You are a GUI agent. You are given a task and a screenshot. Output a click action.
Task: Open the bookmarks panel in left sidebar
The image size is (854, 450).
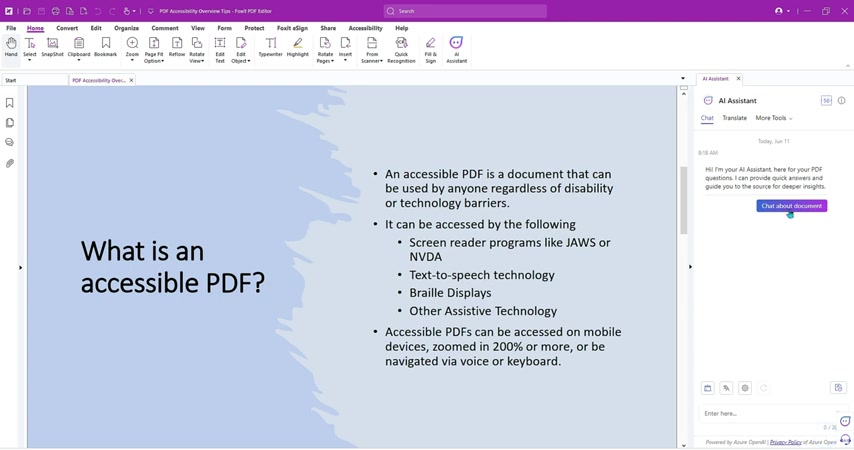coord(9,103)
